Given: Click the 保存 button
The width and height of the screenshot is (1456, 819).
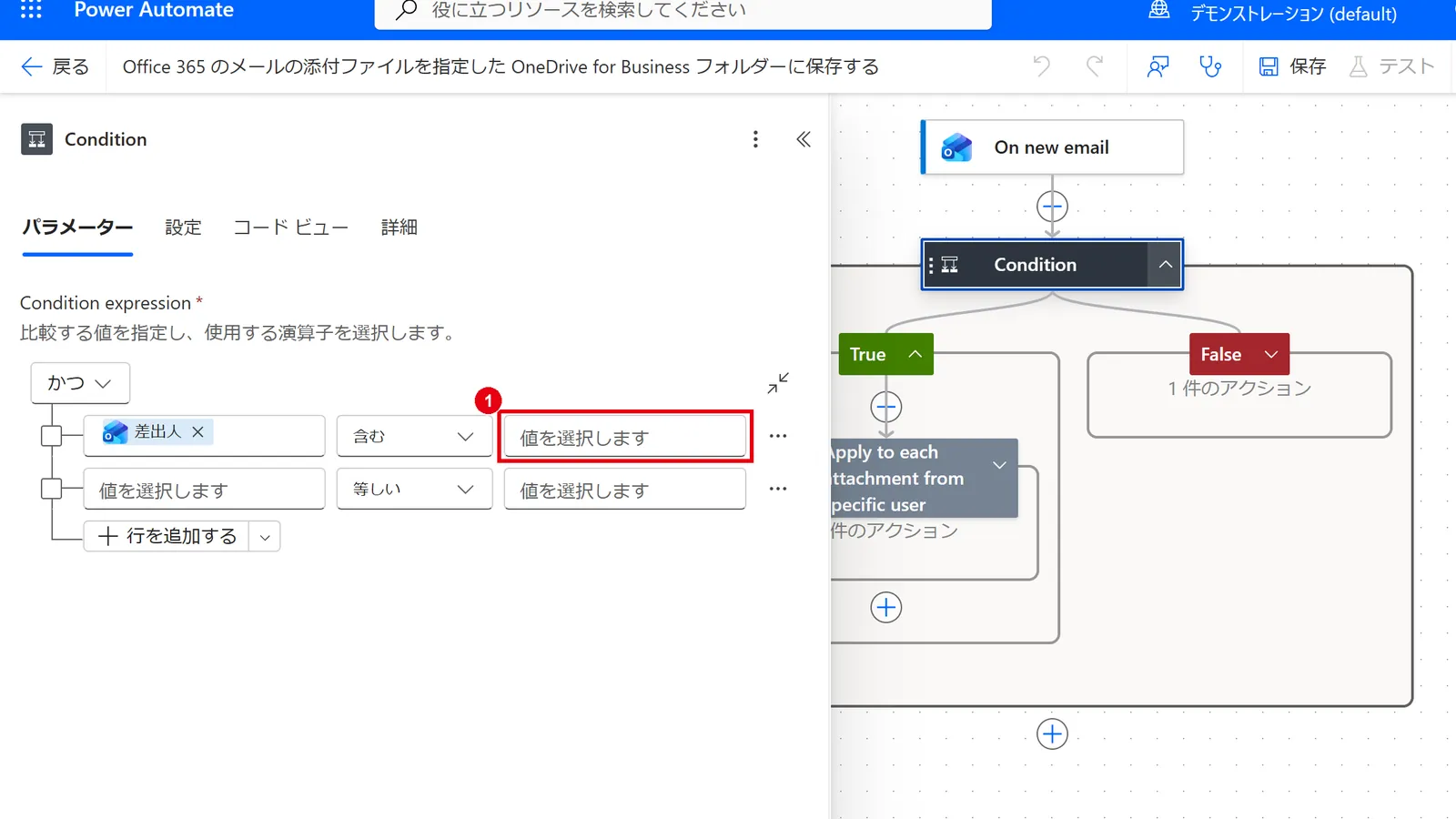Looking at the screenshot, I should point(1292,66).
